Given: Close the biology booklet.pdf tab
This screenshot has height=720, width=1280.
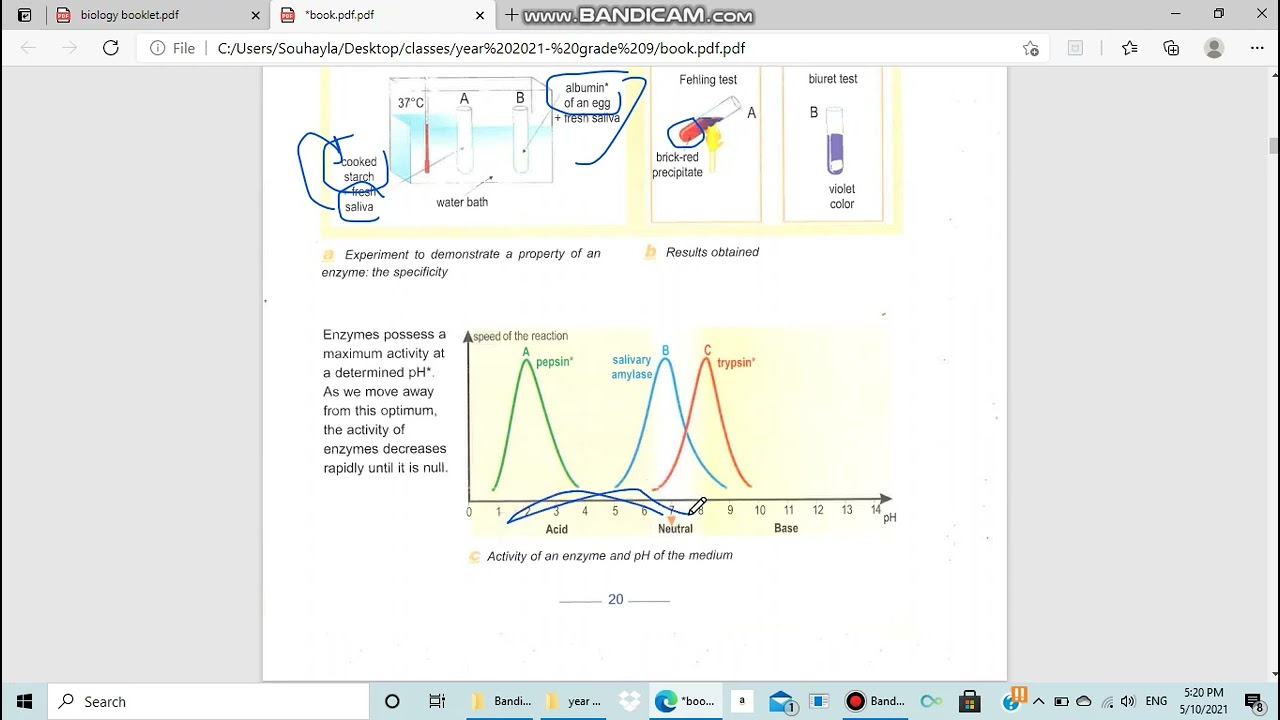Looking at the screenshot, I should click(255, 15).
